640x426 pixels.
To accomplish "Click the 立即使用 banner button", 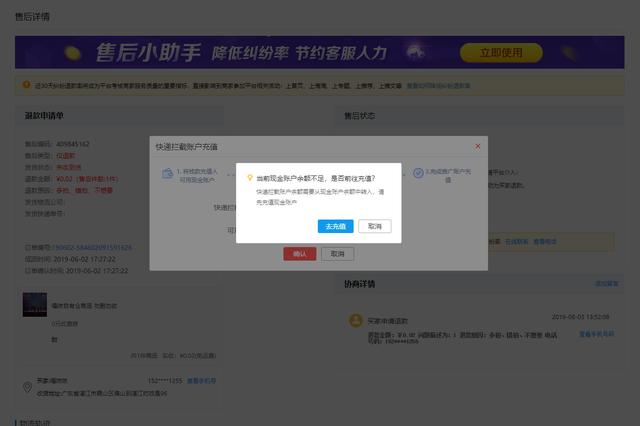I will point(501,52).
